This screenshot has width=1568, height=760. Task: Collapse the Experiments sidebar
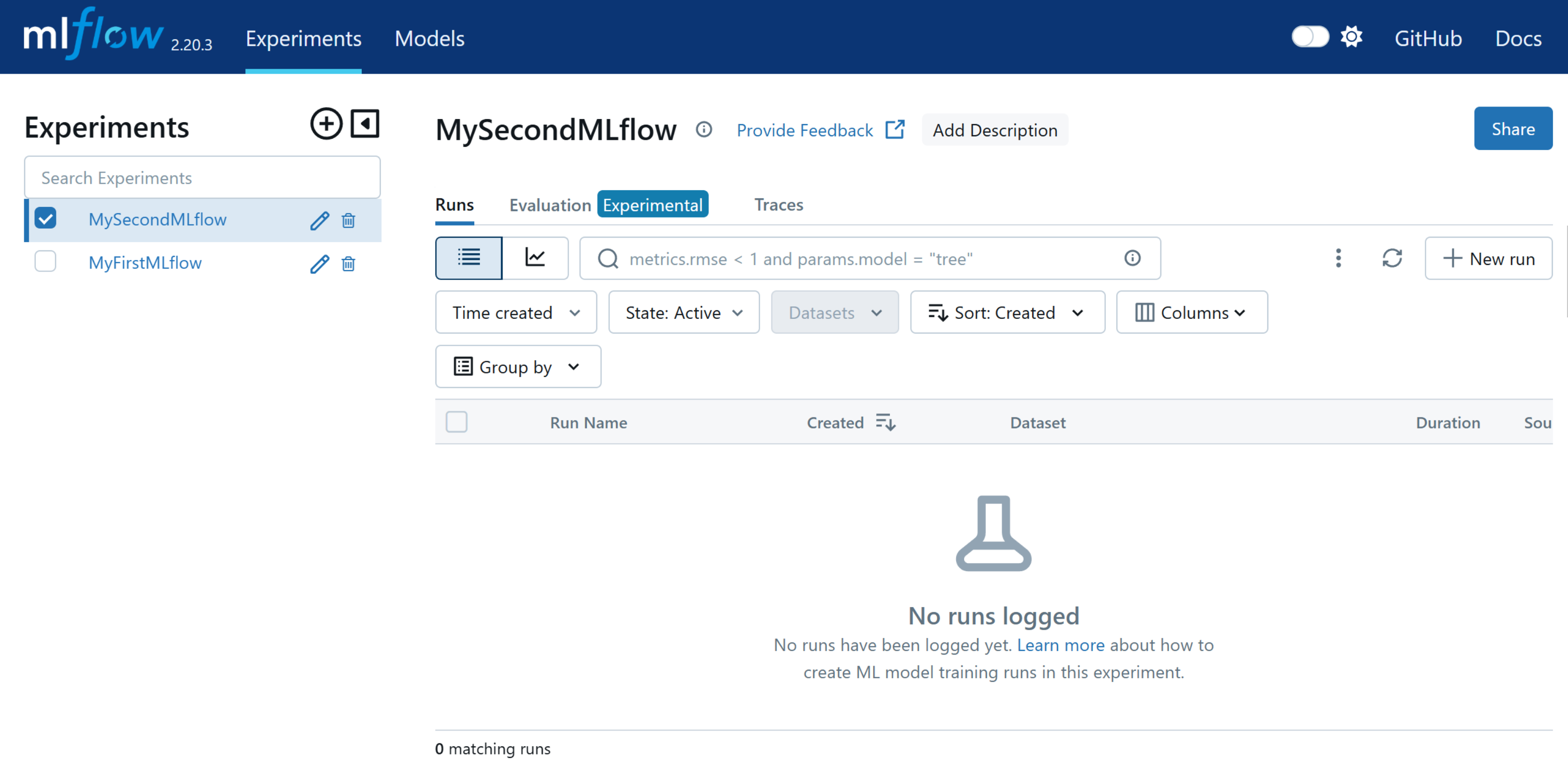tap(365, 124)
